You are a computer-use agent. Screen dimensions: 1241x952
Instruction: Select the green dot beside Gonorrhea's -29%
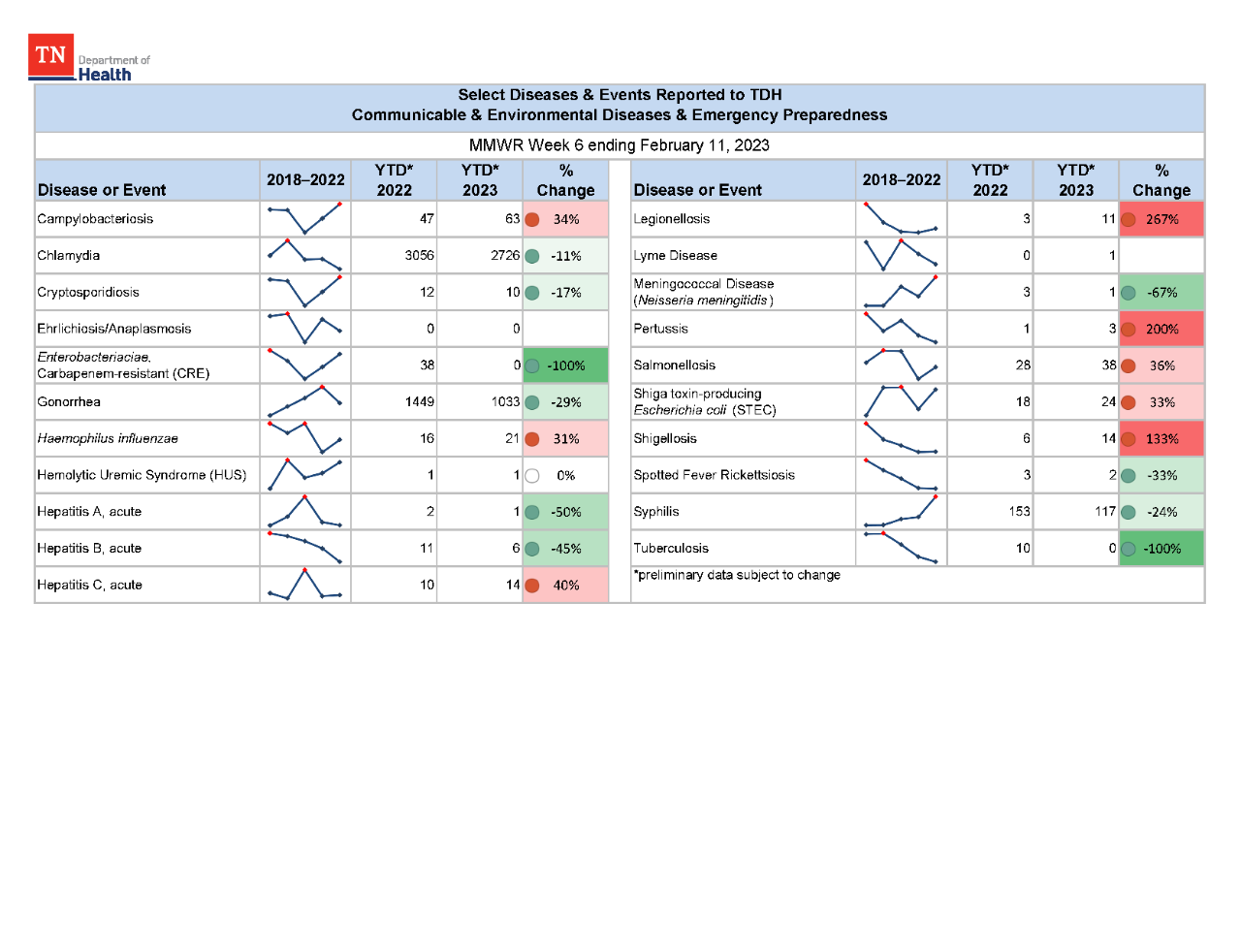coord(532,402)
